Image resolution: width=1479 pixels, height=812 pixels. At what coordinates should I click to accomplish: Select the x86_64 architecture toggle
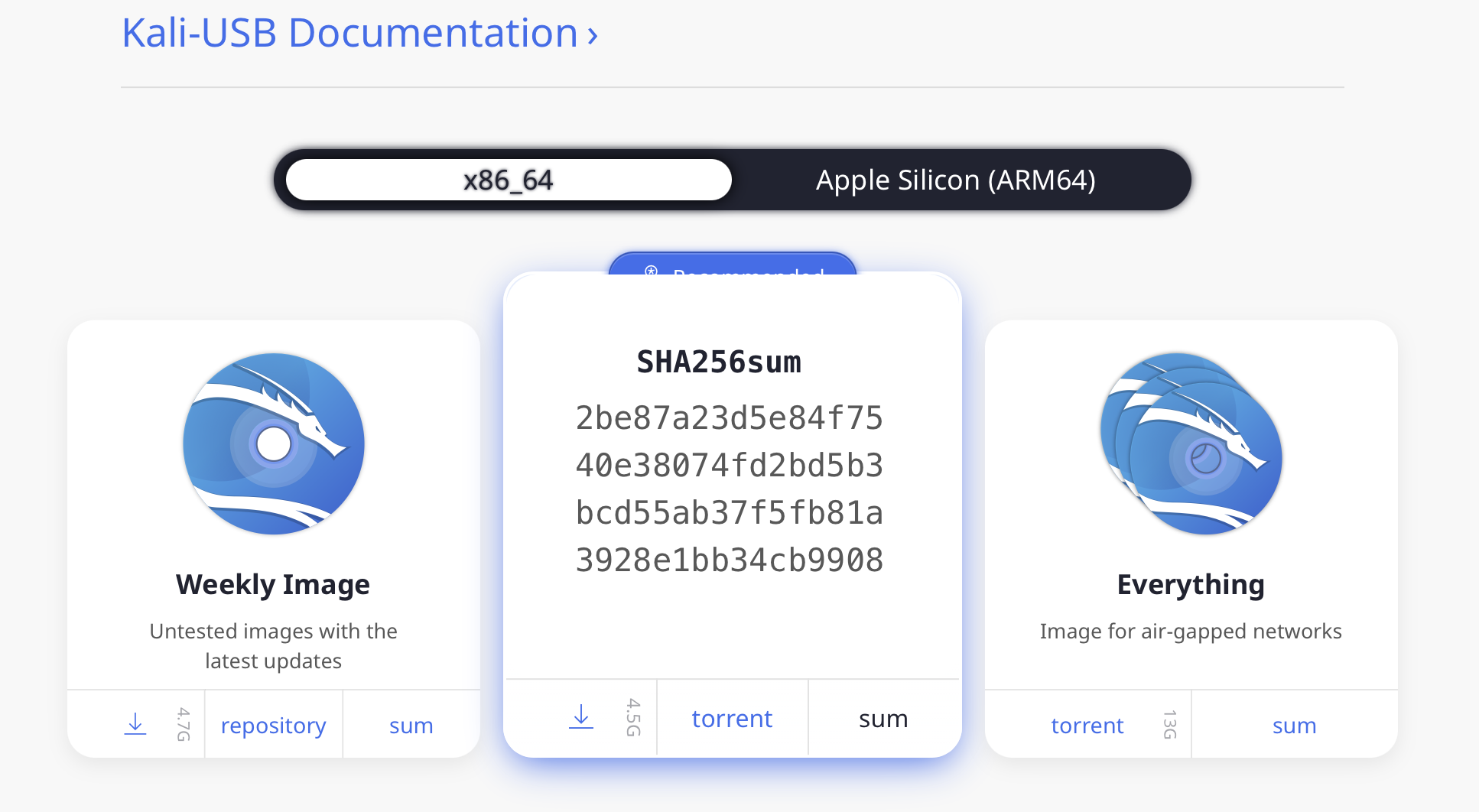(x=509, y=180)
